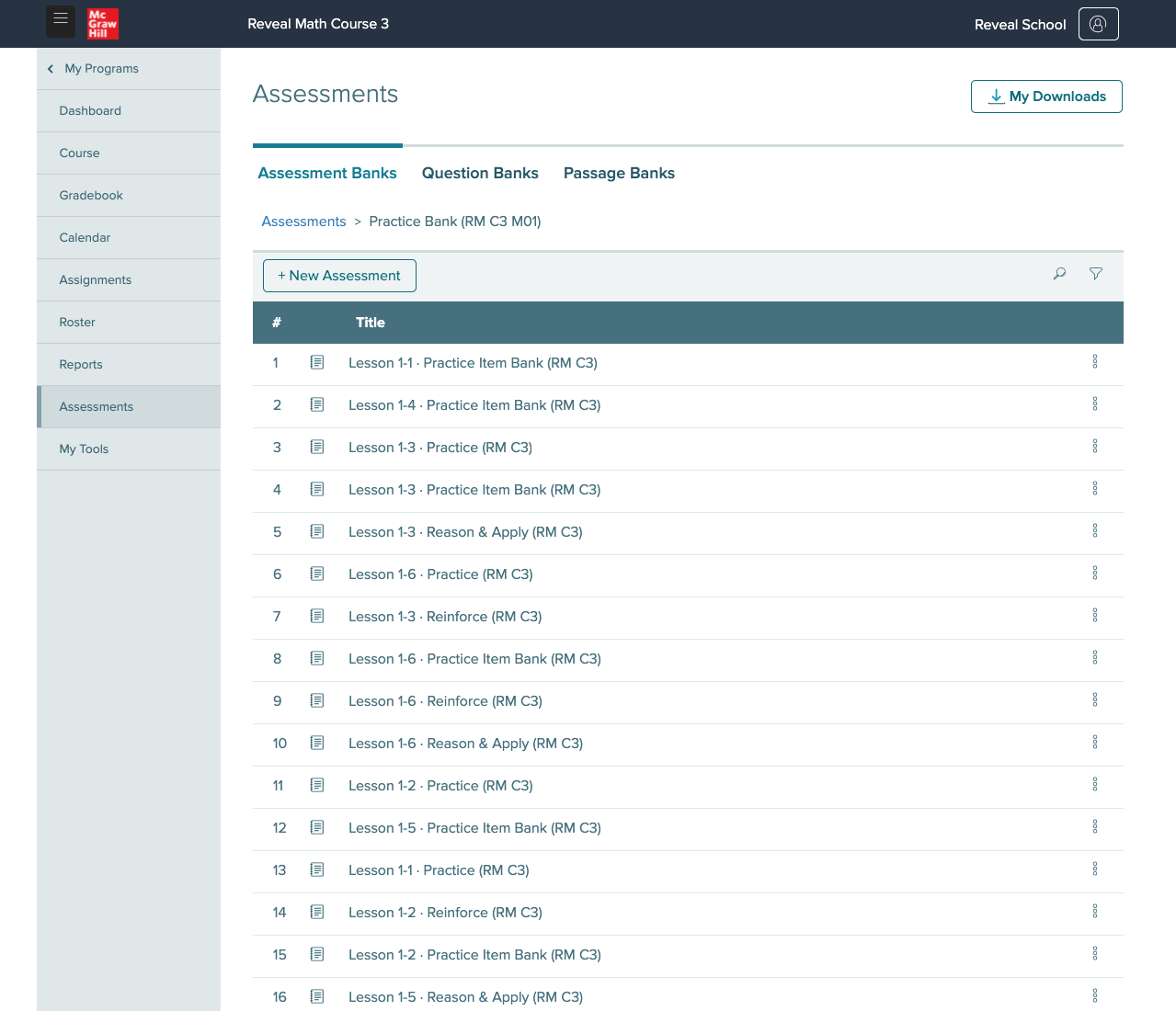Open kebab menu for Lesson 1-6 Practice (RM C3)
The width and height of the screenshot is (1176, 1011).
pos(1095,574)
